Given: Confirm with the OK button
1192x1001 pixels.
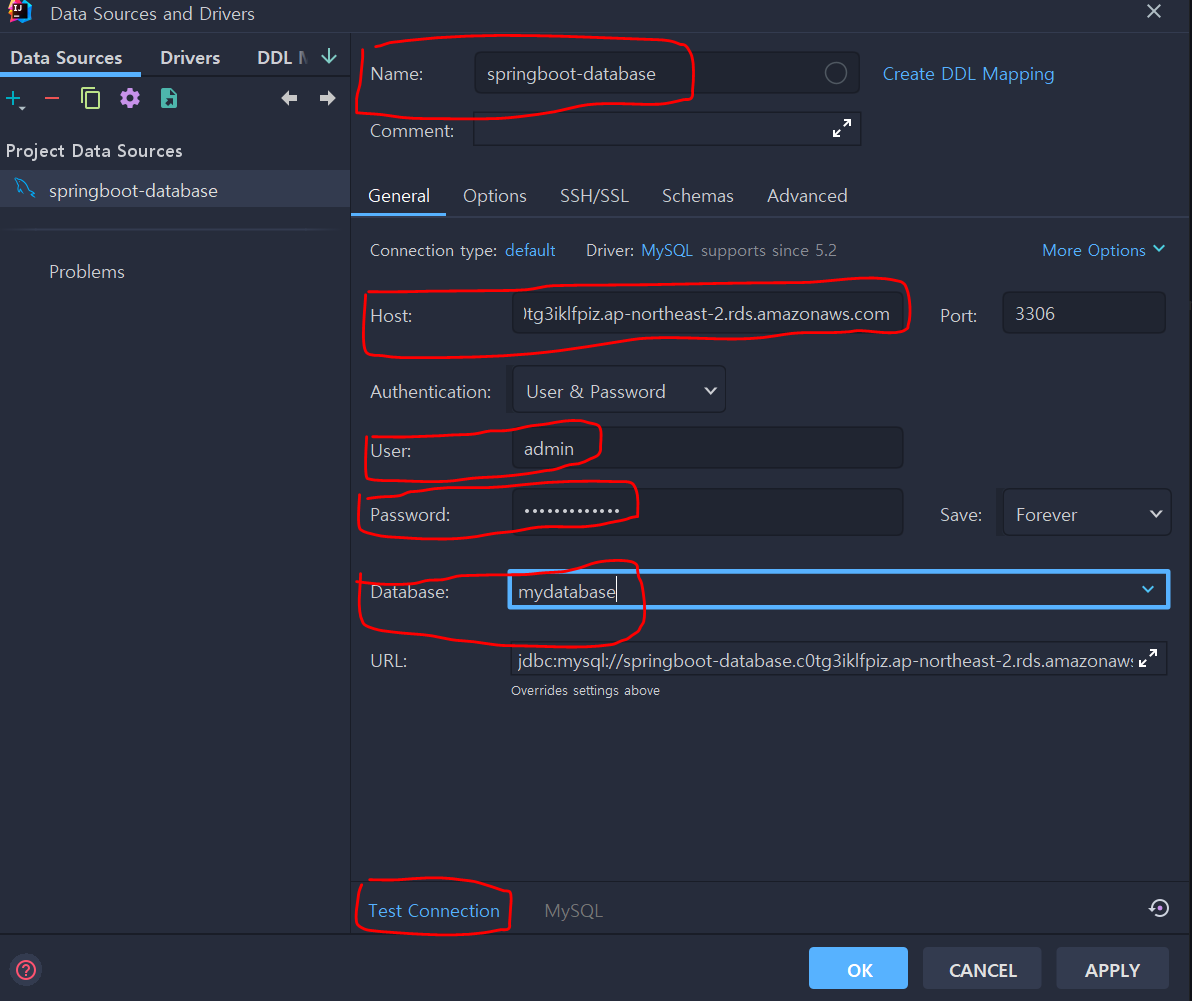Looking at the screenshot, I should [x=858, y=968].
